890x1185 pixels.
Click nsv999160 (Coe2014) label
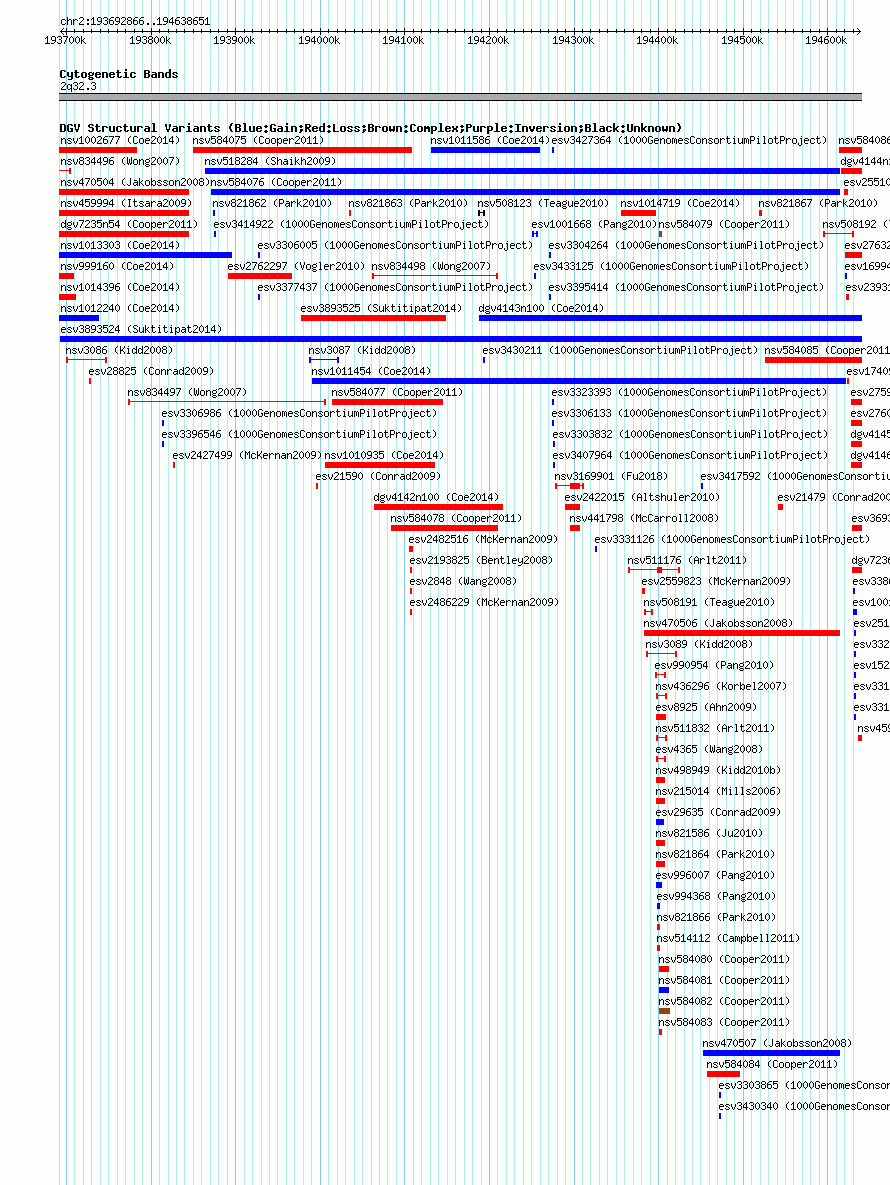click(x=117, y=266)
